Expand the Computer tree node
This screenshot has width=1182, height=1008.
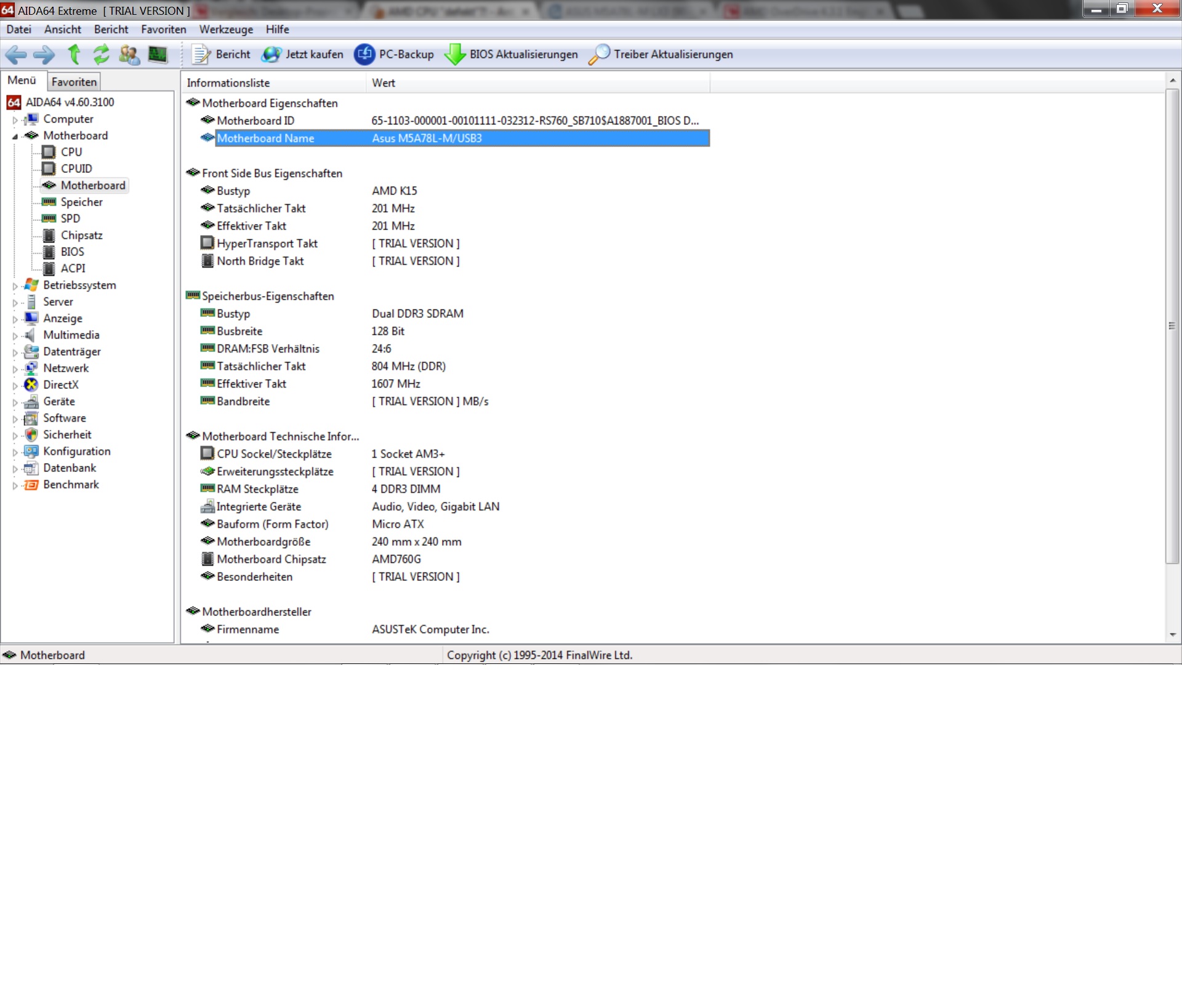click(x=15, y=120)
